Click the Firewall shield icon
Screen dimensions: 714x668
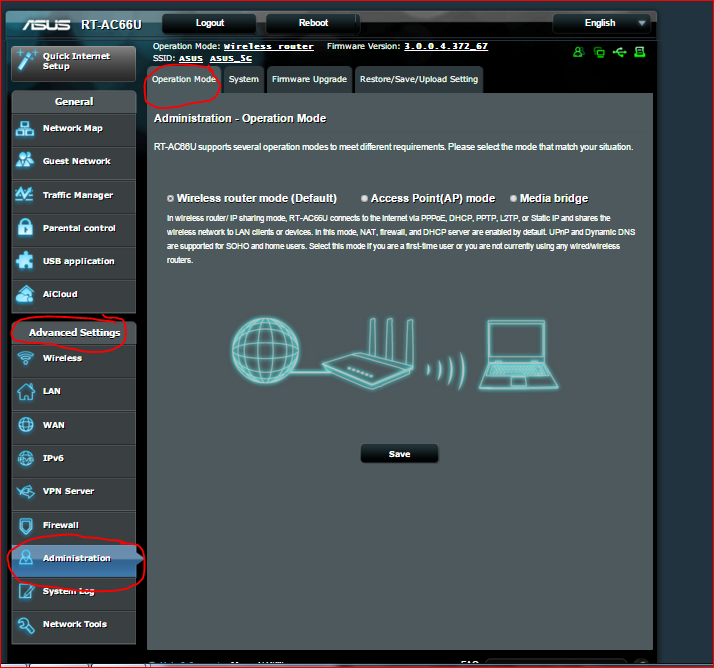[x=26, y=525]
